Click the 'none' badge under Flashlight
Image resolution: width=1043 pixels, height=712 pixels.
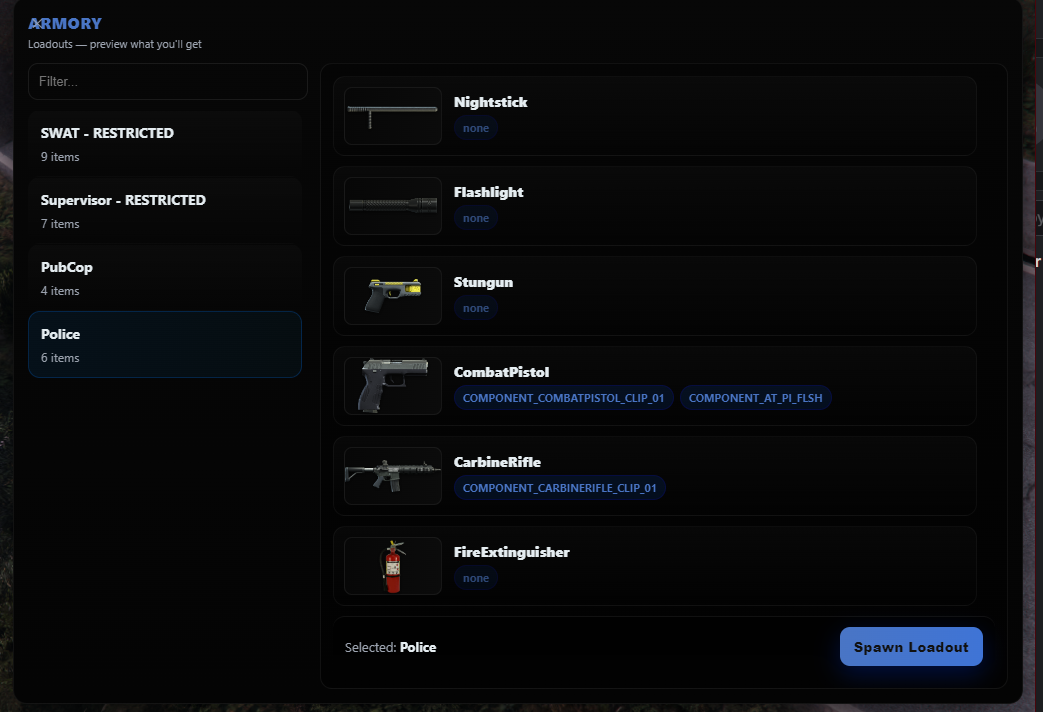[x=475, y=218]
